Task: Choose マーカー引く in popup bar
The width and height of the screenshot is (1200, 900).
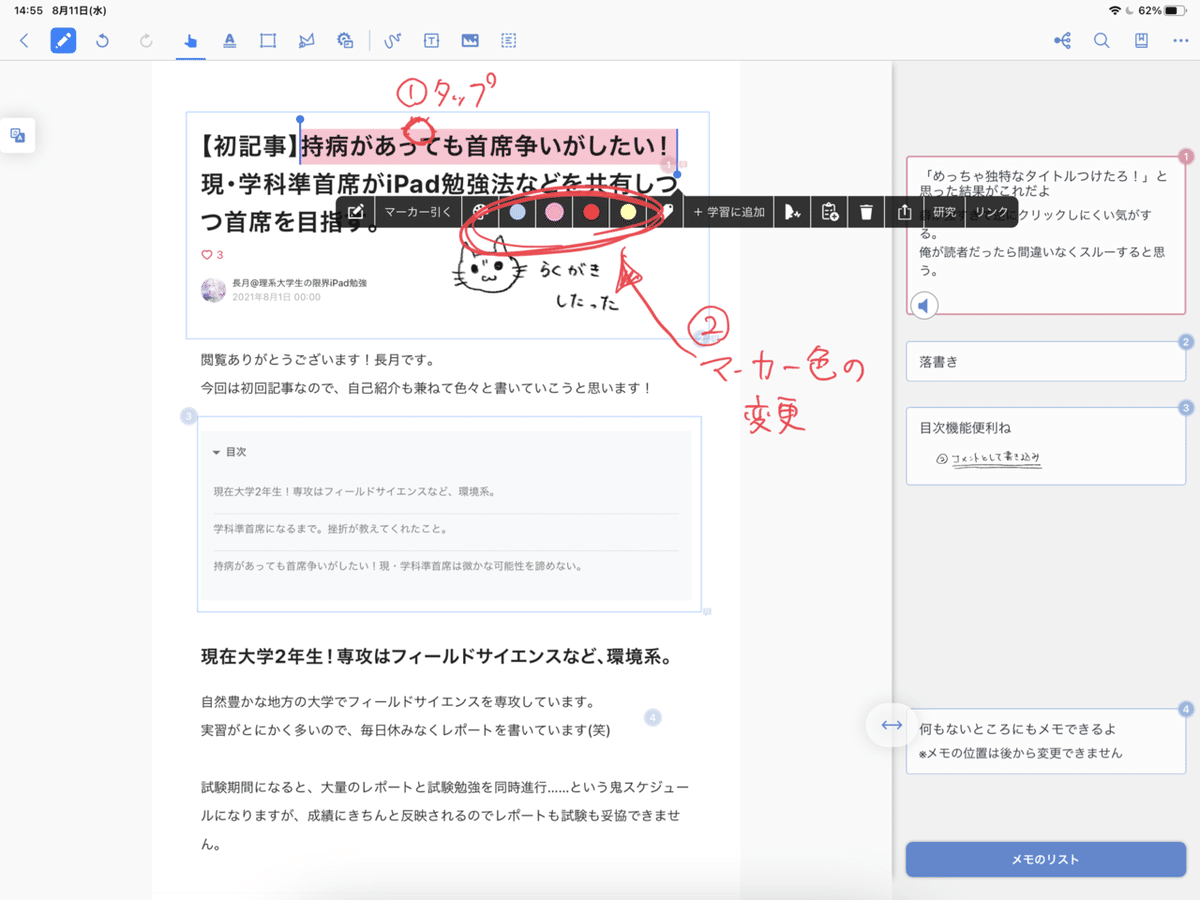Action: pos(418,212)
